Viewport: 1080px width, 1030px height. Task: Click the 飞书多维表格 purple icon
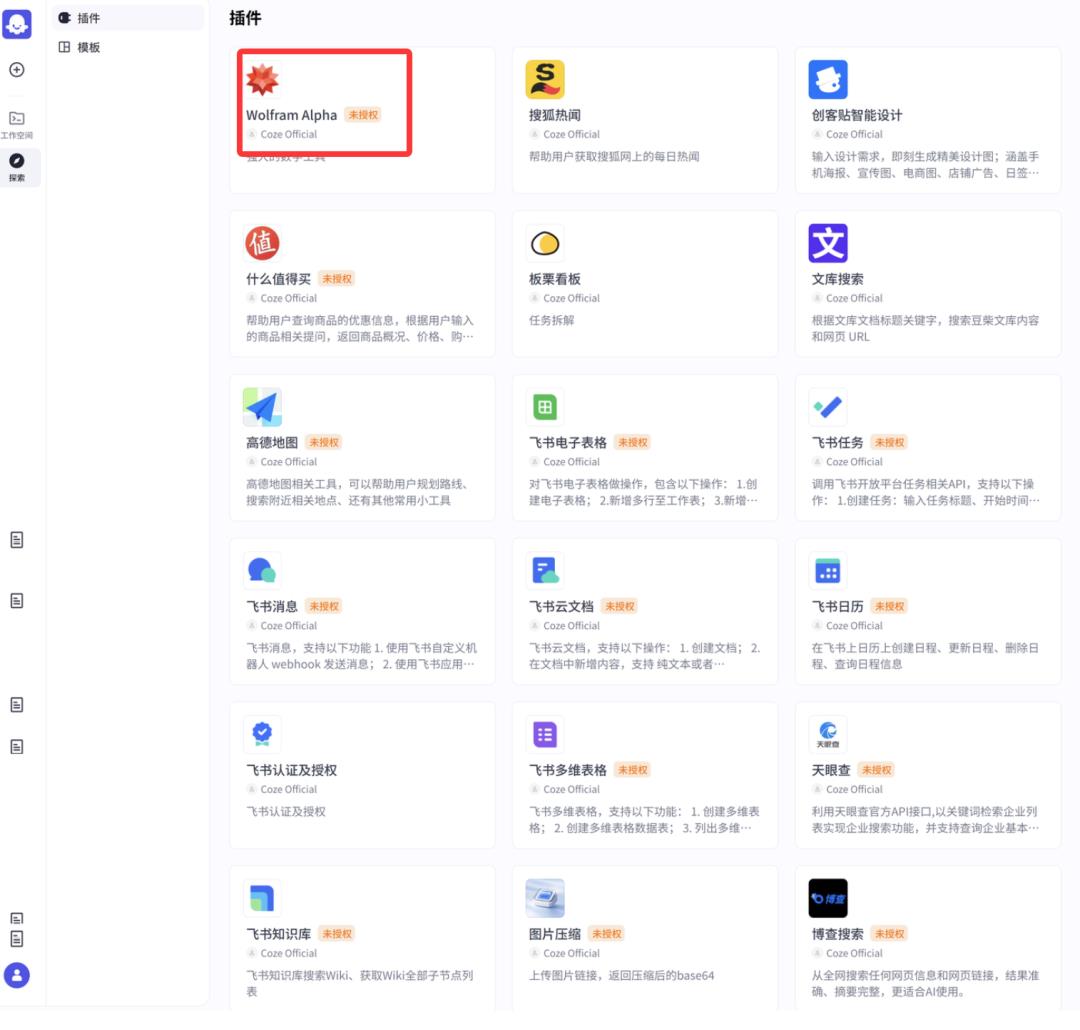pos(545,734)
